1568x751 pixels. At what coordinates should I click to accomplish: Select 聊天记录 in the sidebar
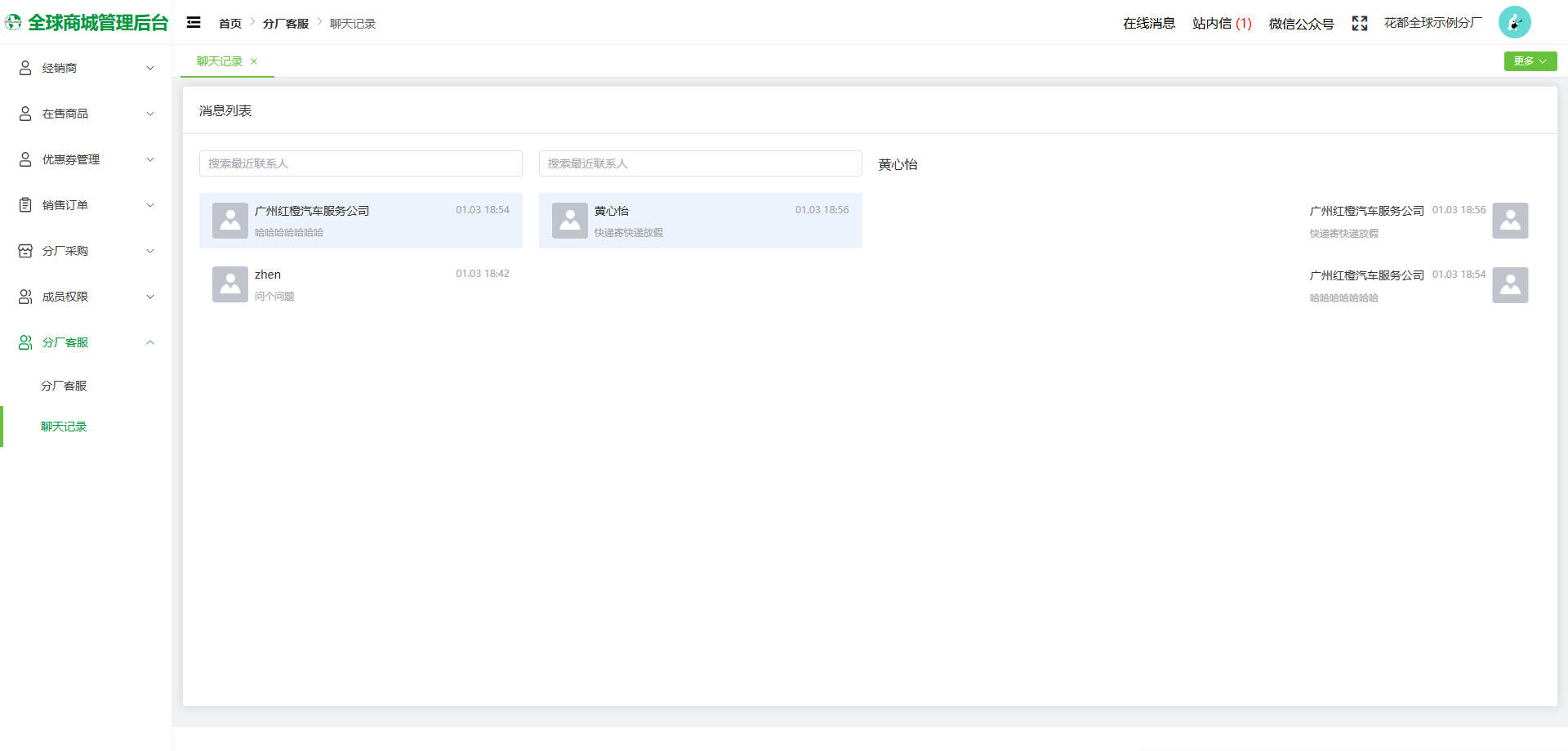click(x=64, y=427)
